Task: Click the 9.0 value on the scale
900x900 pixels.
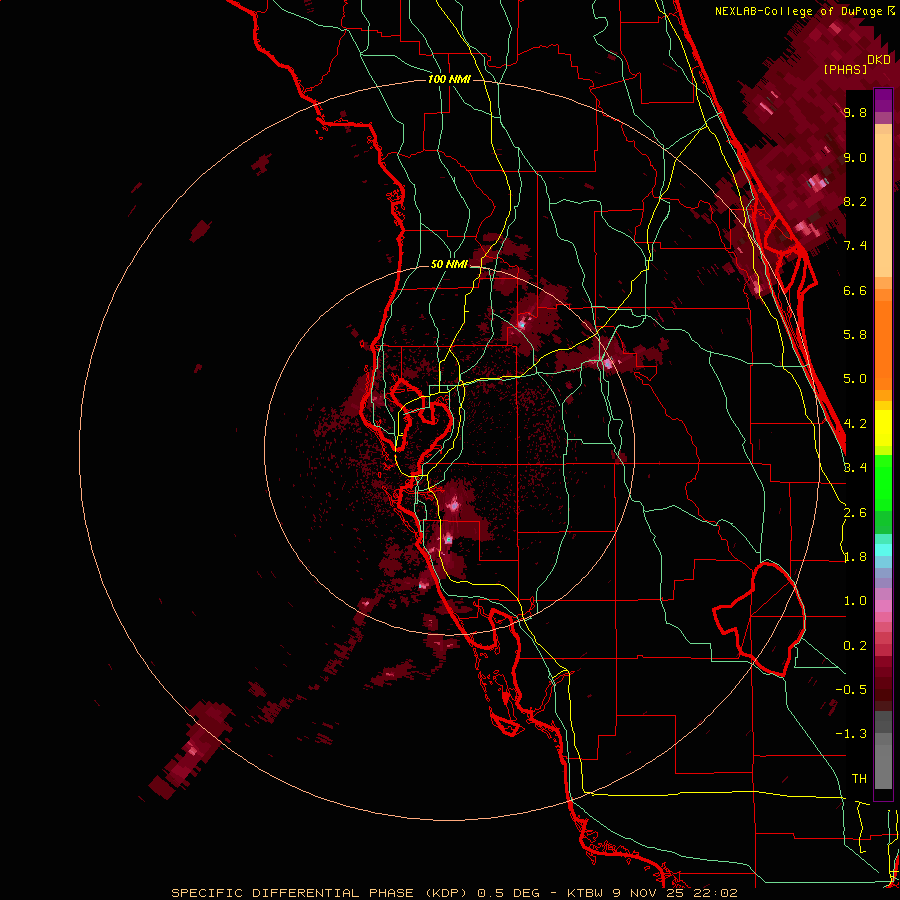Action: tap(855, 158)
